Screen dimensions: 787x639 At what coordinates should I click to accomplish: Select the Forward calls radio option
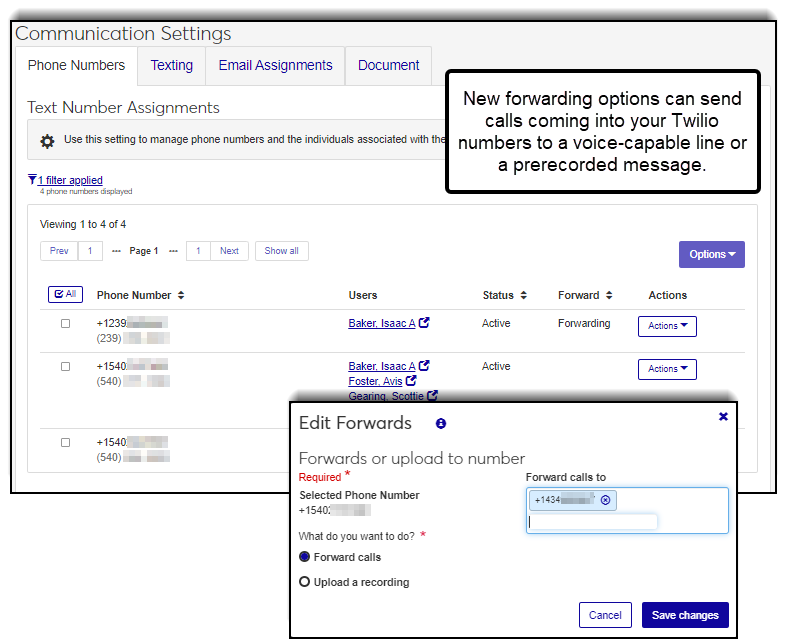click(304, 557)
